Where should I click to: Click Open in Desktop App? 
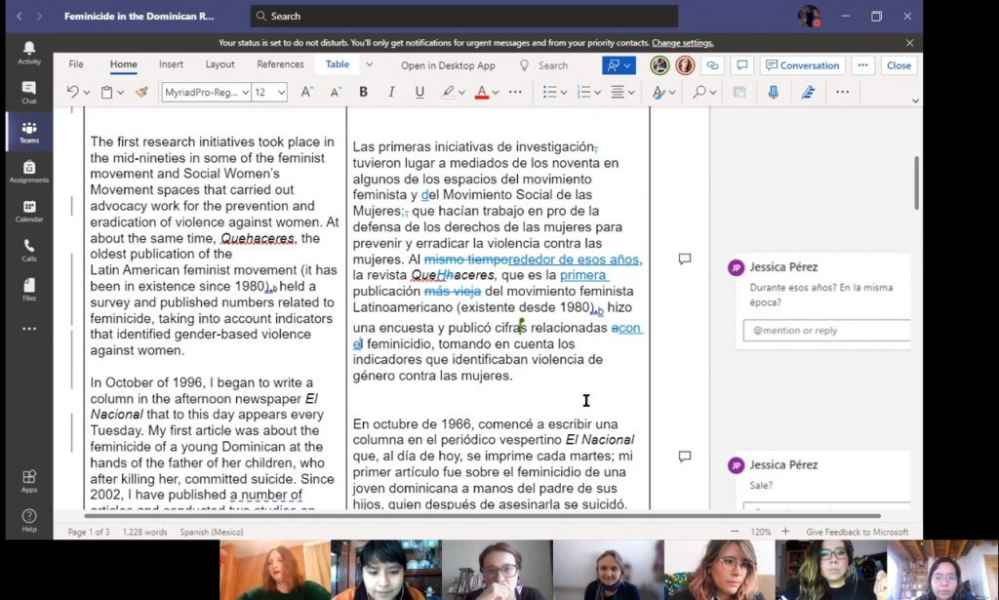[x=448, y=66]
